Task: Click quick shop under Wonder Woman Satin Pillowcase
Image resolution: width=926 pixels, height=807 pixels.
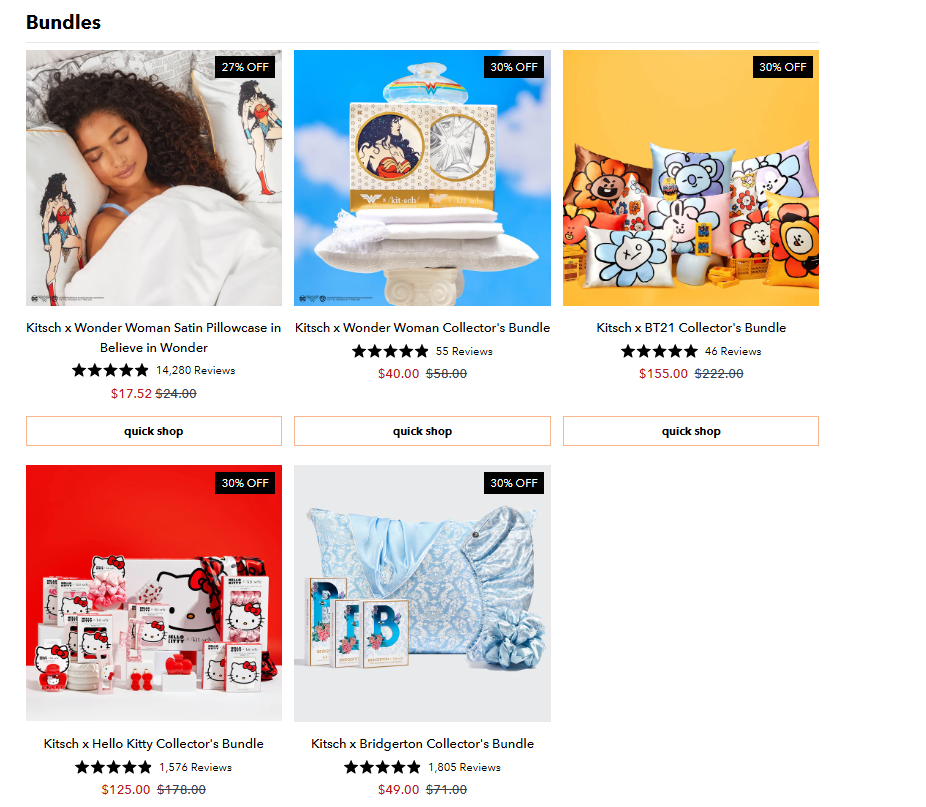Action: point(154,431)
